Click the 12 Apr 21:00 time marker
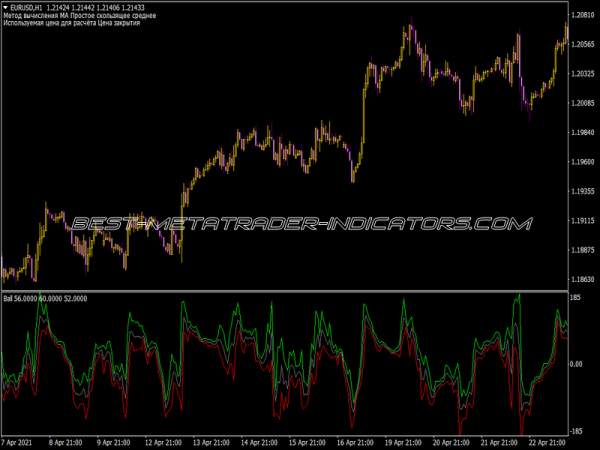Image resolution: width=600 pixels, height=450 pixels. click(162, 443)
